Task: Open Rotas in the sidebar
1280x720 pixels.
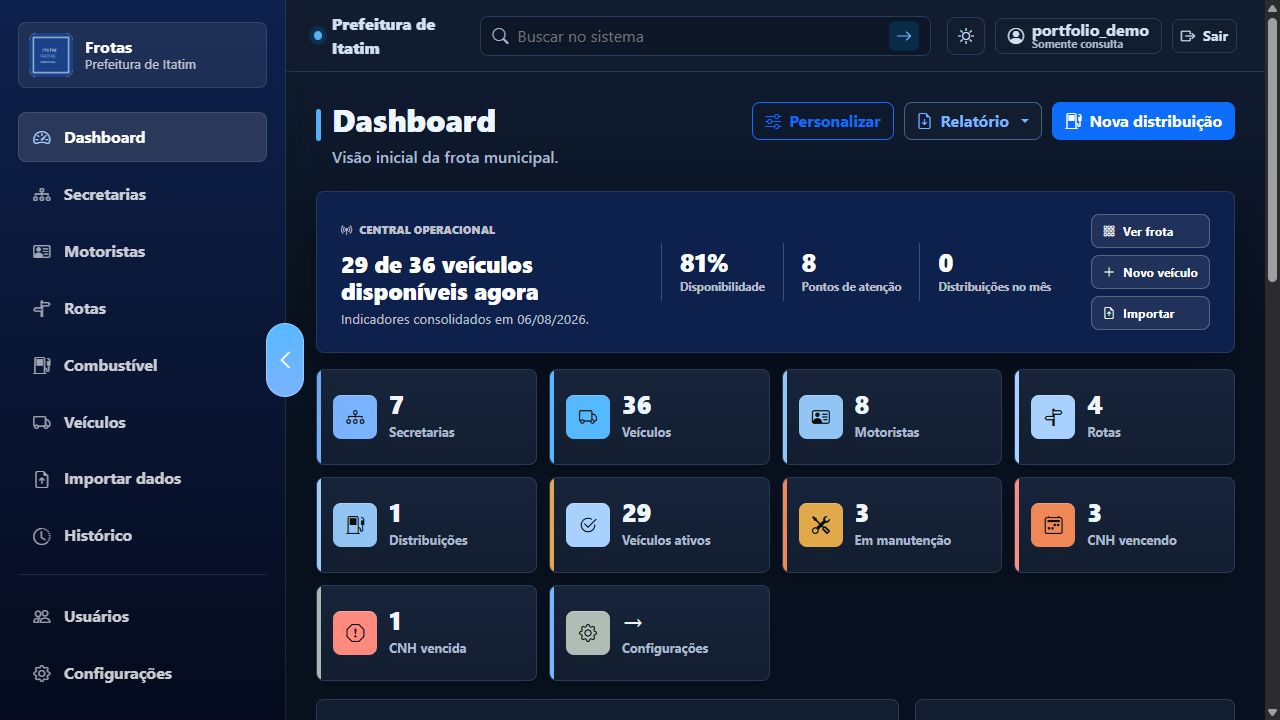Action: click(x=142, y=308)
